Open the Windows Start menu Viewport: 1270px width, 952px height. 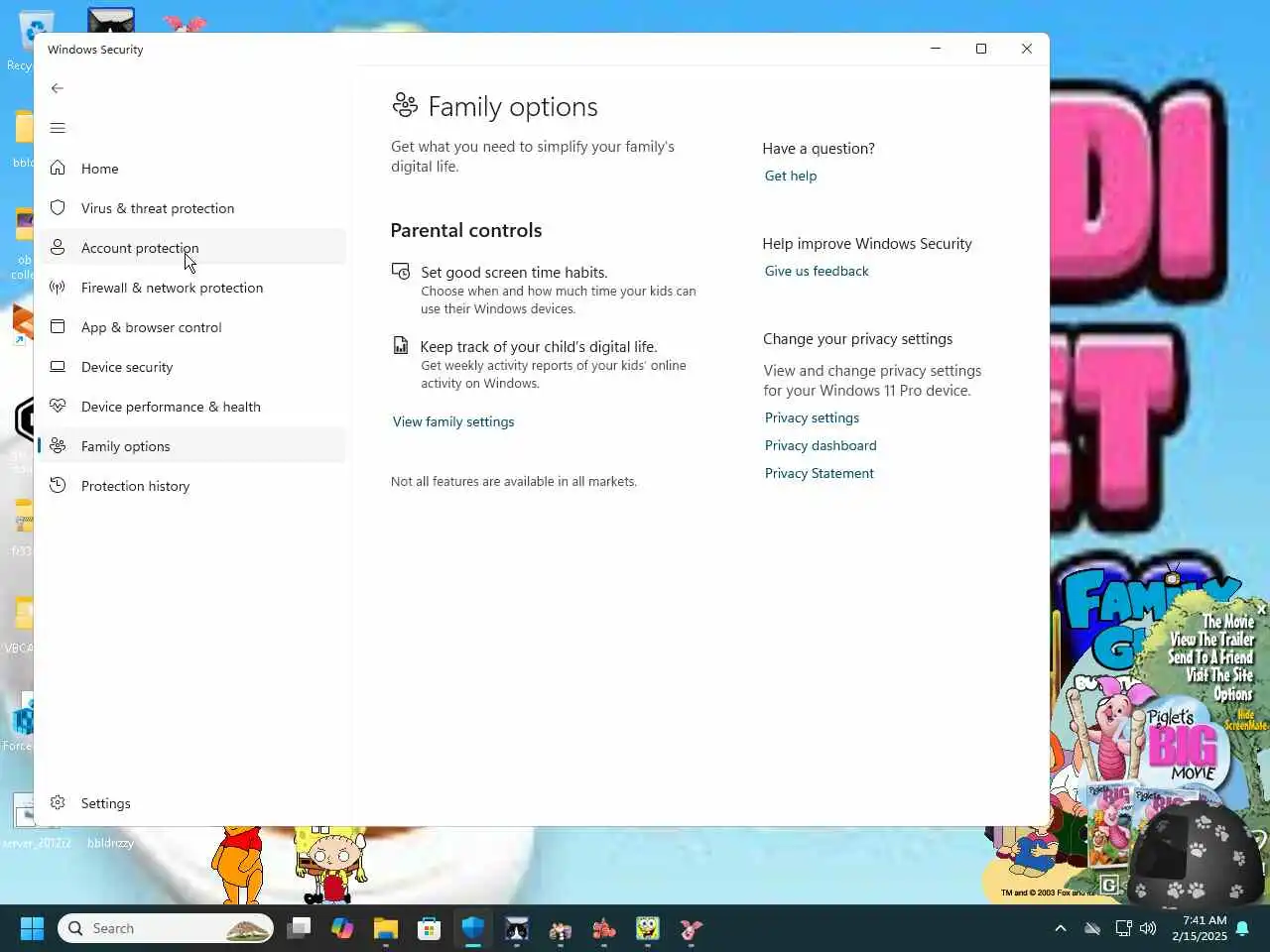32,928
